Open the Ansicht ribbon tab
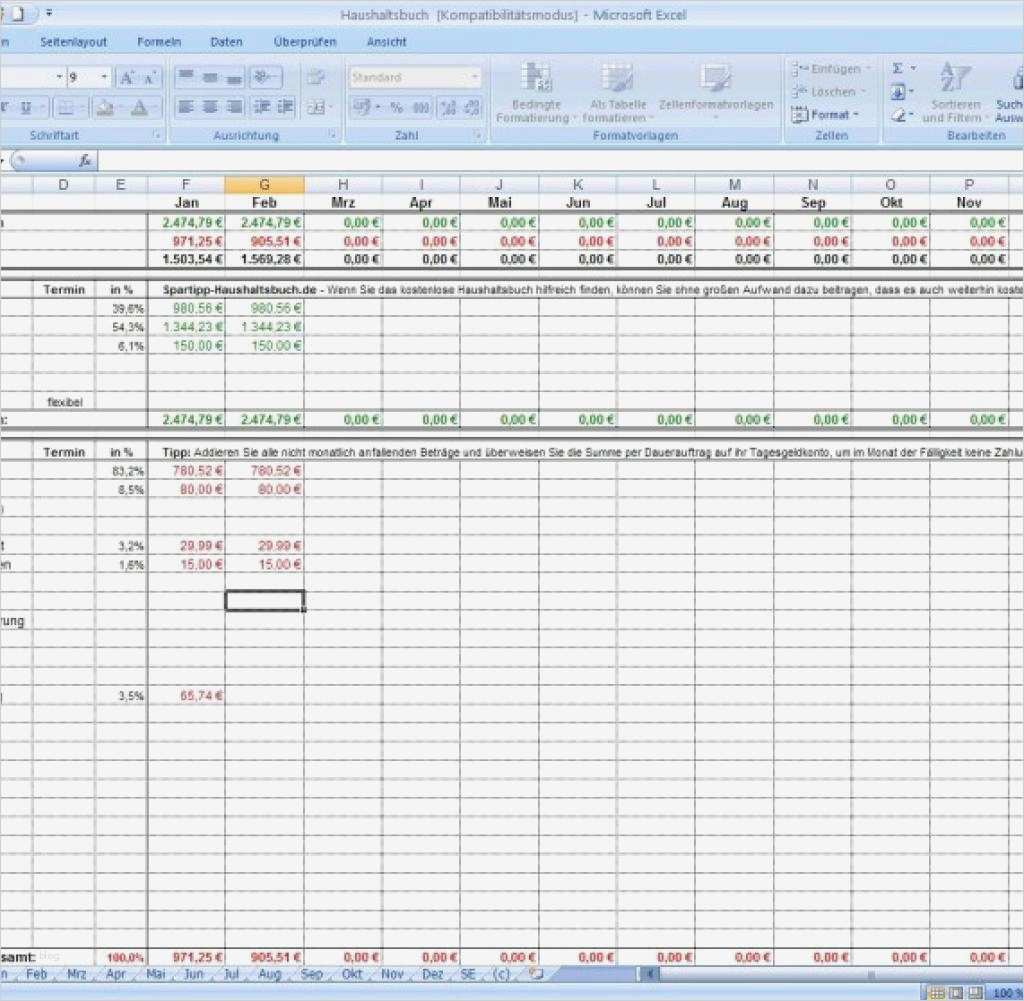Viewport: 1024px width, 1001px height. click(x=386, y=42)
